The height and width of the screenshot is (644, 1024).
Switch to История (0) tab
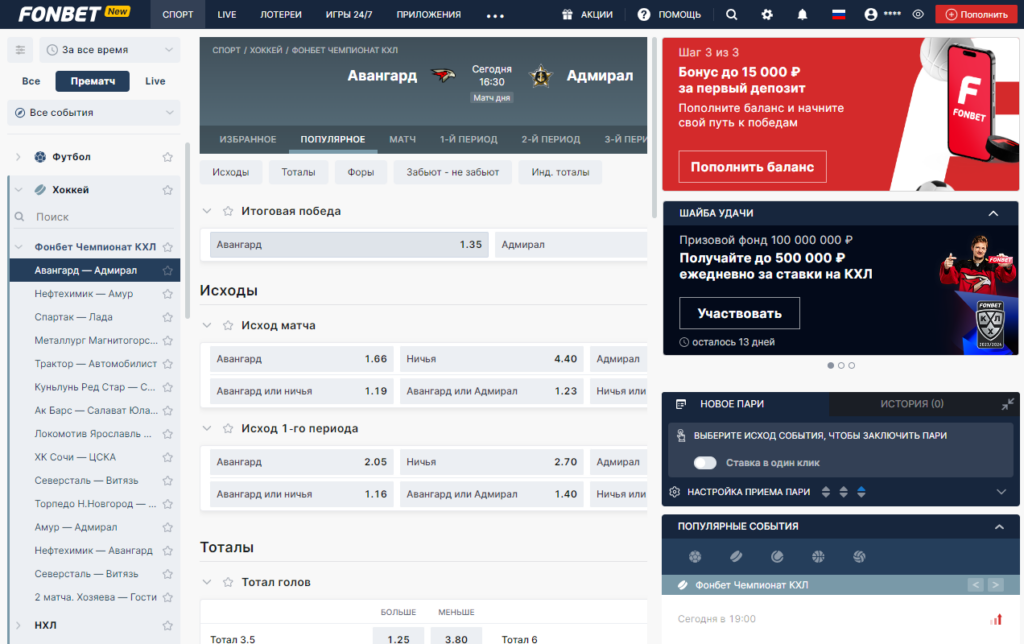pos(912,404)
